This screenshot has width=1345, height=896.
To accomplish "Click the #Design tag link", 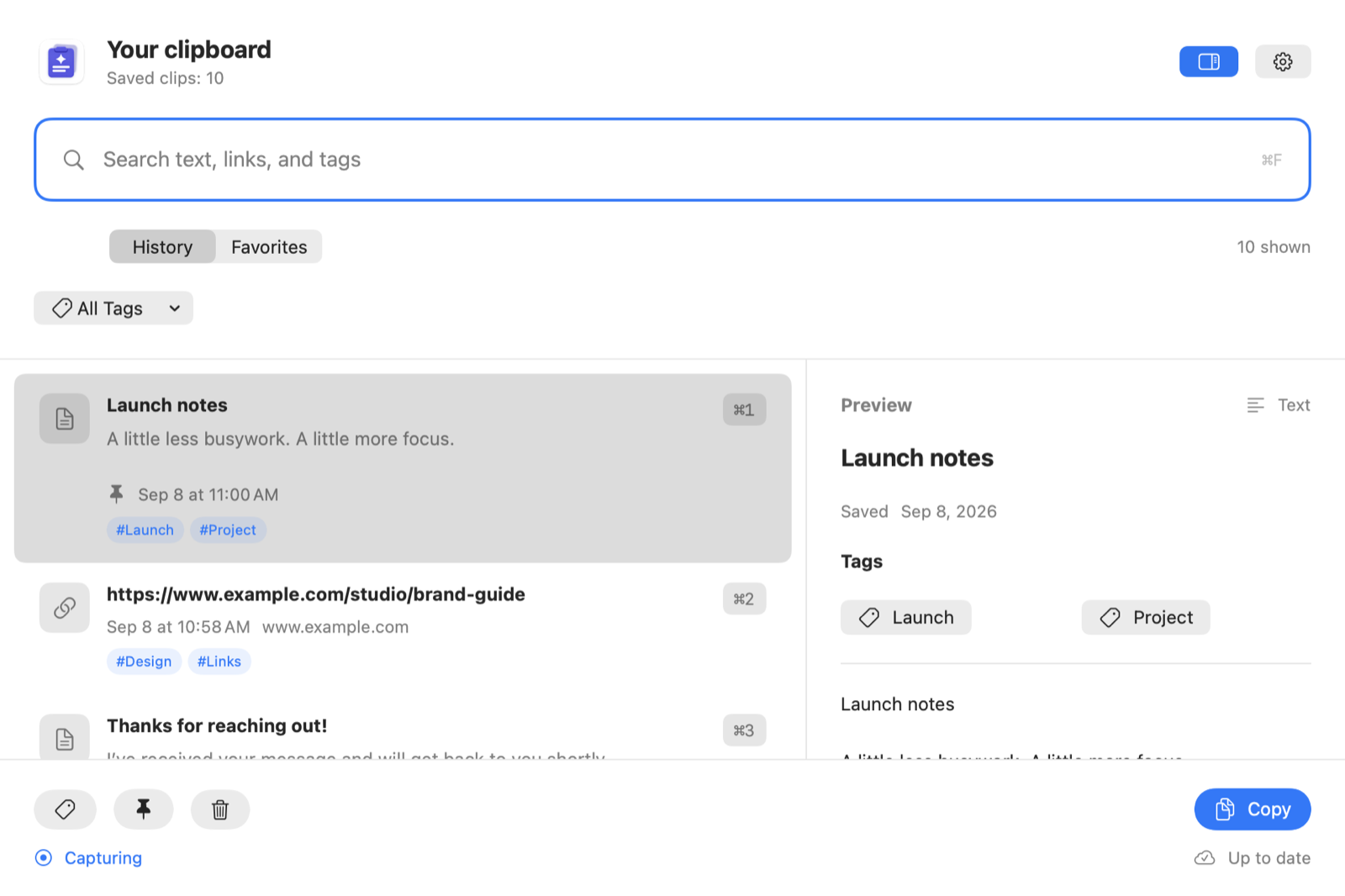I will coord(144,661).
